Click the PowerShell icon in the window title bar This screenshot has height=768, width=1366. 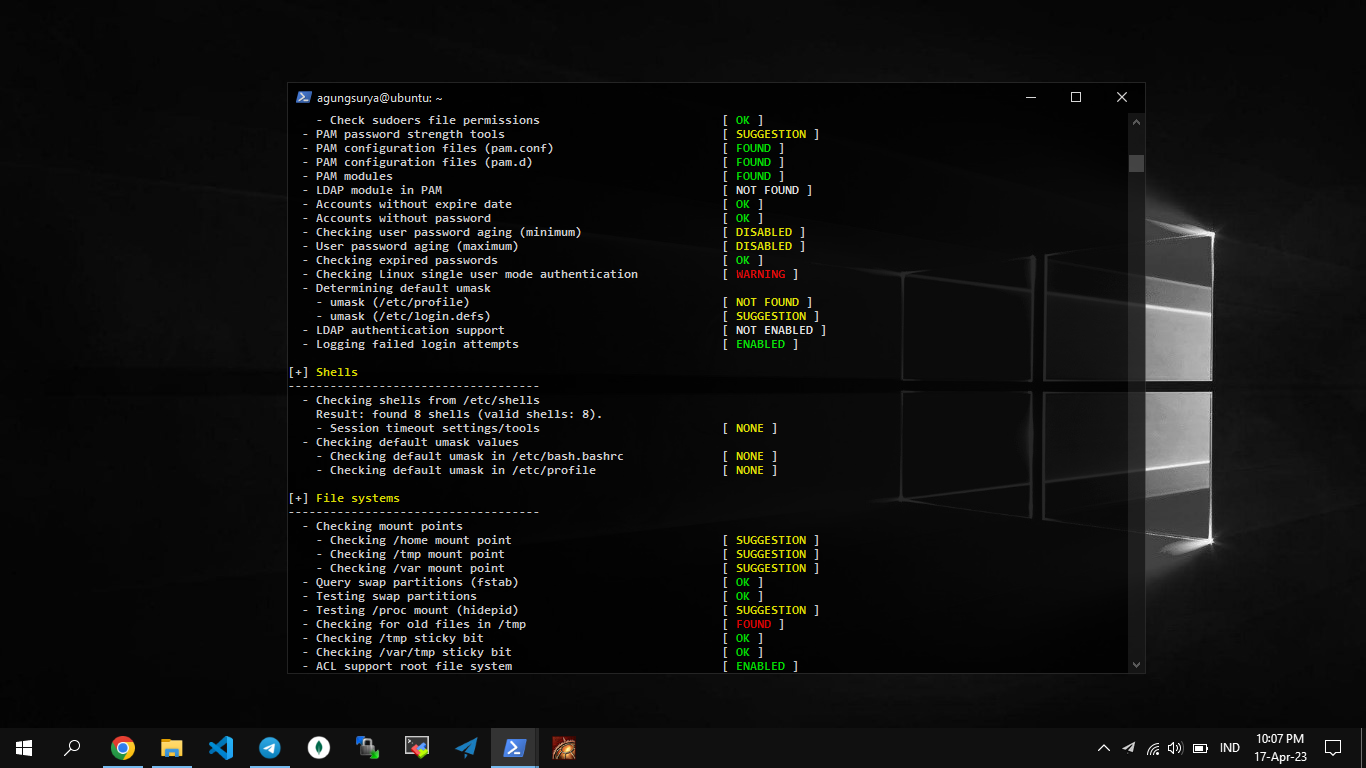point(303,98)
